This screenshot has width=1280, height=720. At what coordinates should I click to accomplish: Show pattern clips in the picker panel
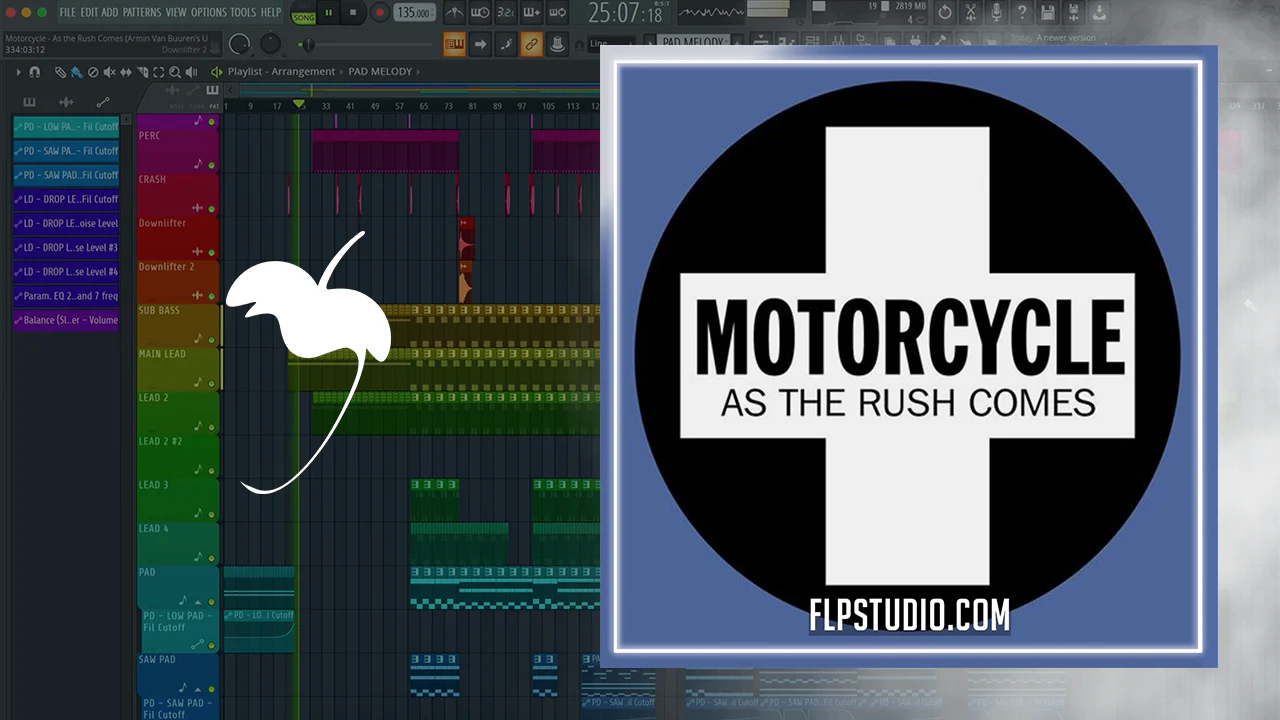click(x=29, y=102)
